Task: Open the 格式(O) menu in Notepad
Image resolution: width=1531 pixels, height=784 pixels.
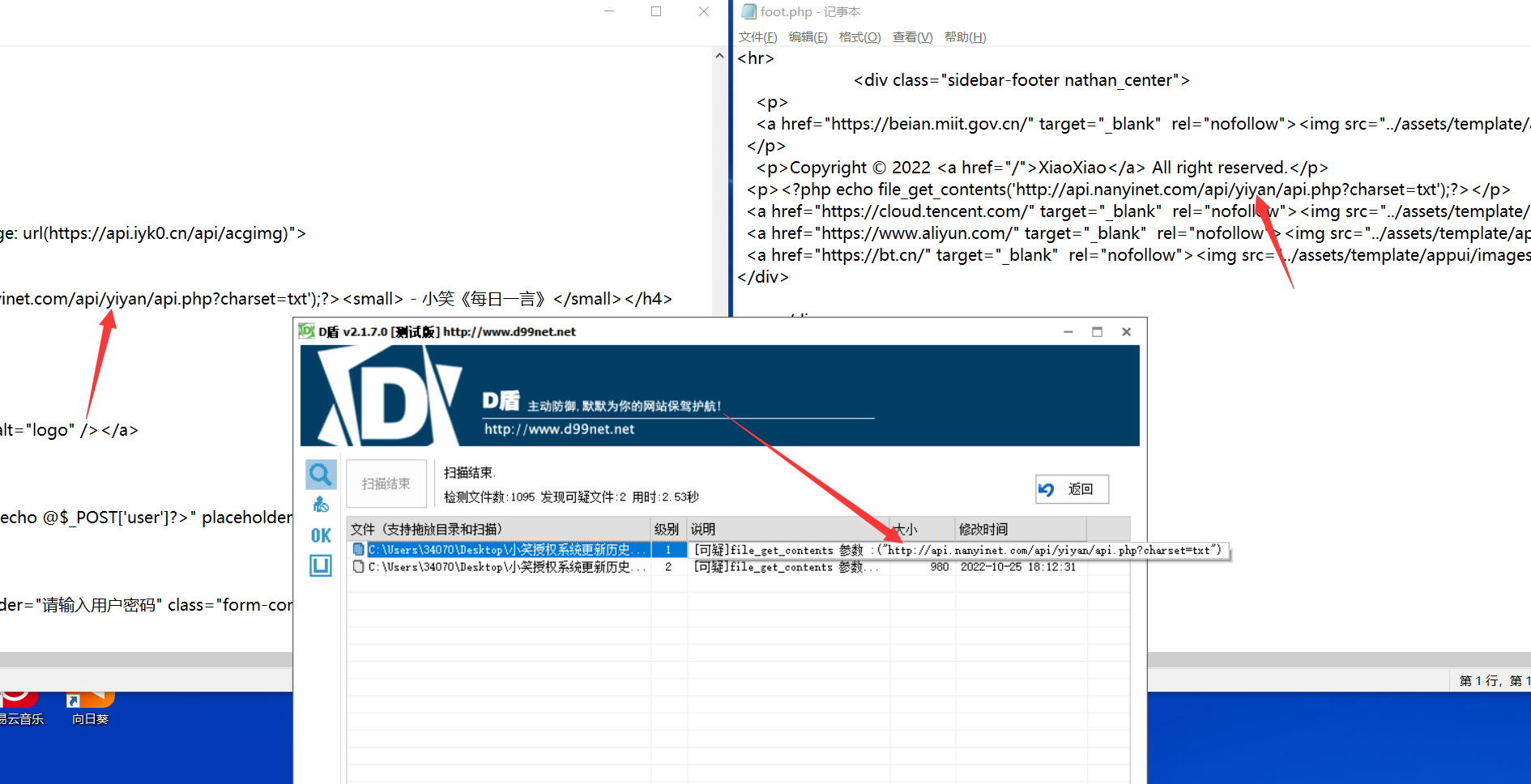Action: click(x=859, y=36)
